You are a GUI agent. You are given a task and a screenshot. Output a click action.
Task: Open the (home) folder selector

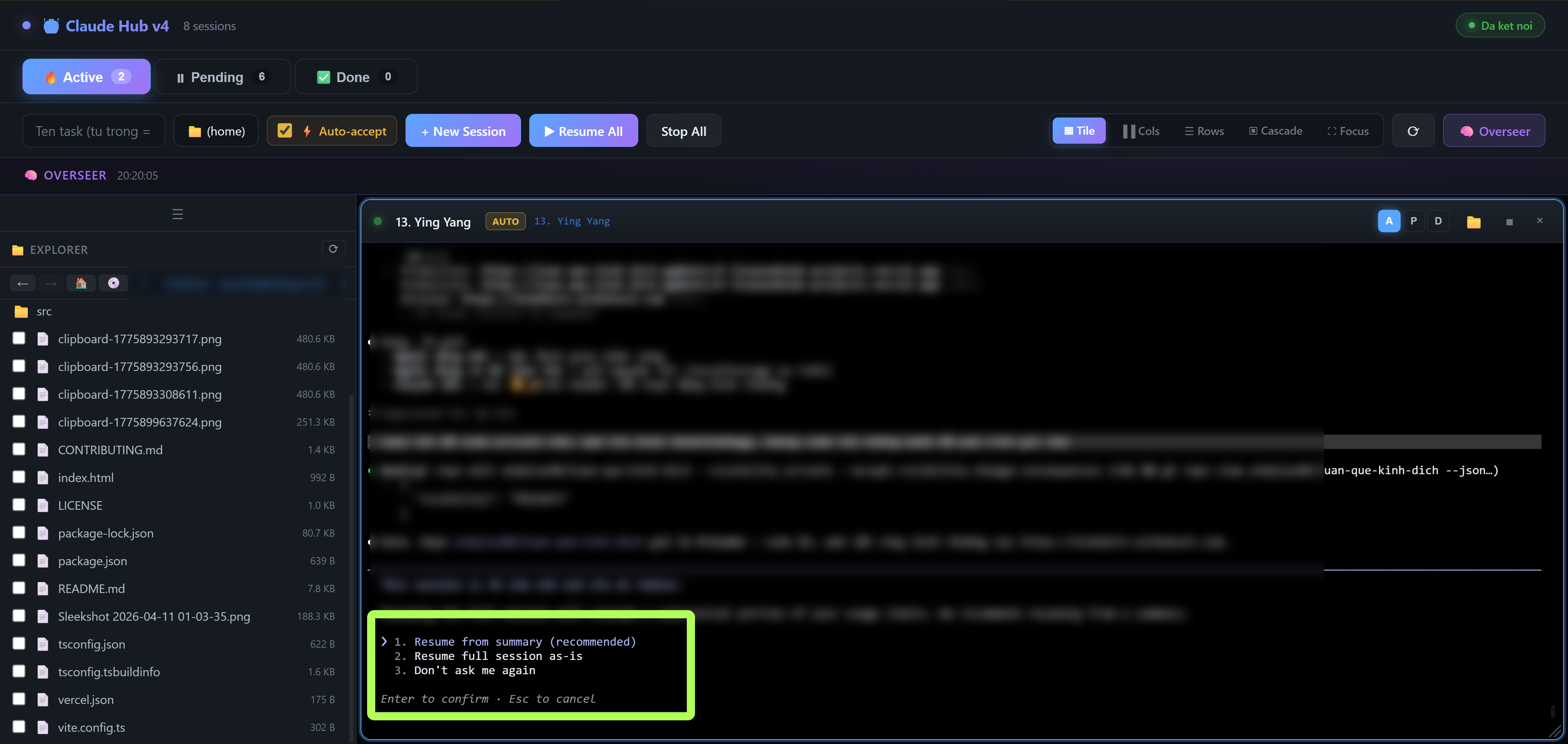[216, 131]
